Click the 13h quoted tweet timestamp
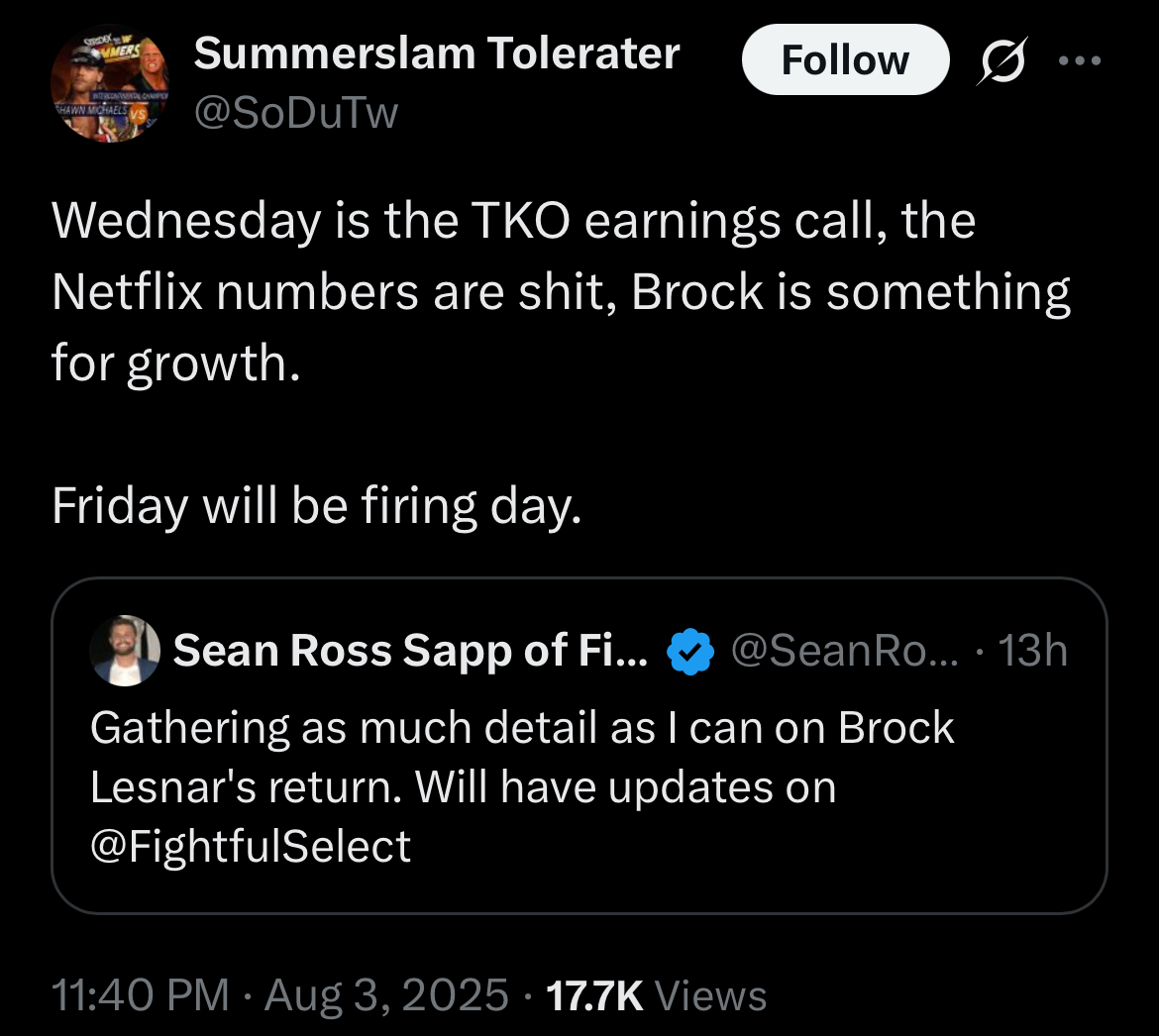This screenshot has height=1036, width=1159. pyautogui.click(x=1032, y=651)
